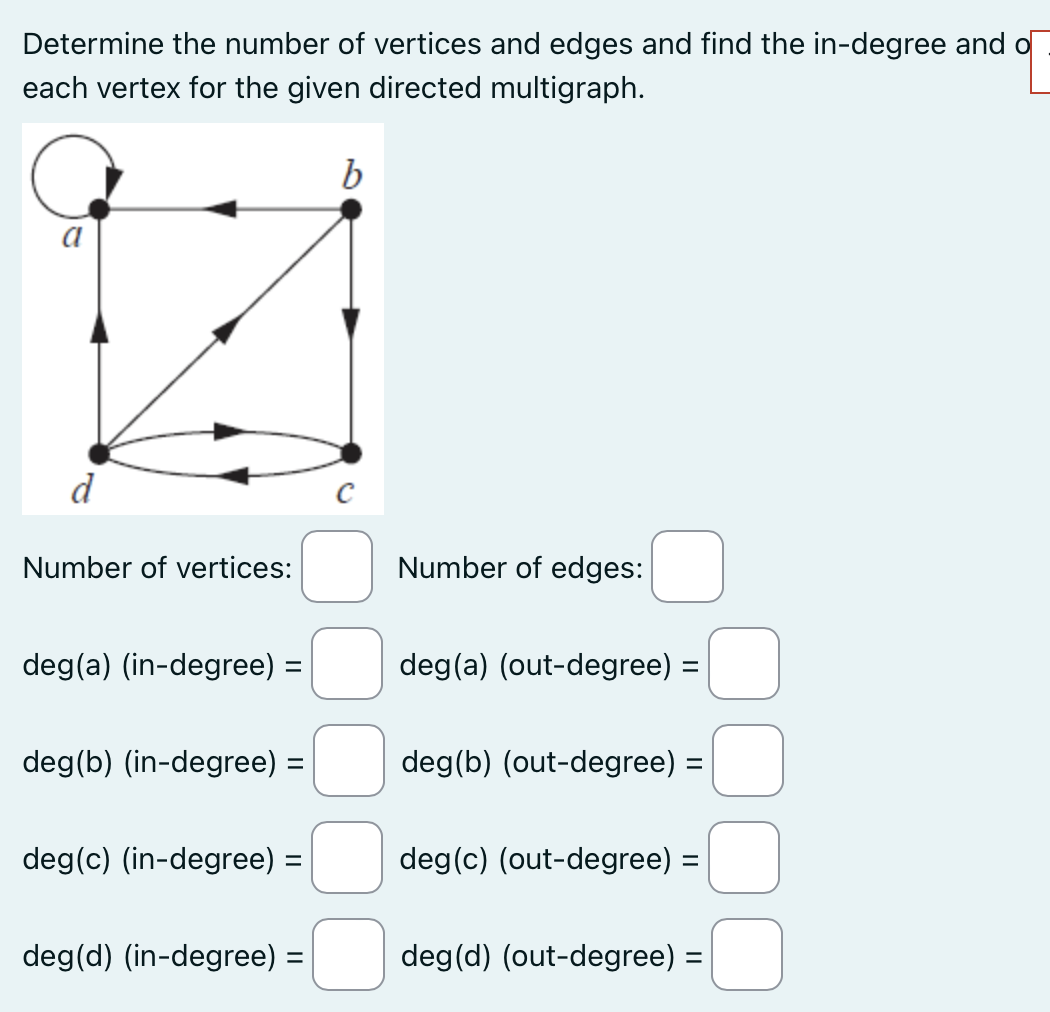Select the deg(c) out-degree answer box
The width and height of the screenshot is (1050, 1012).
(746, 858)
